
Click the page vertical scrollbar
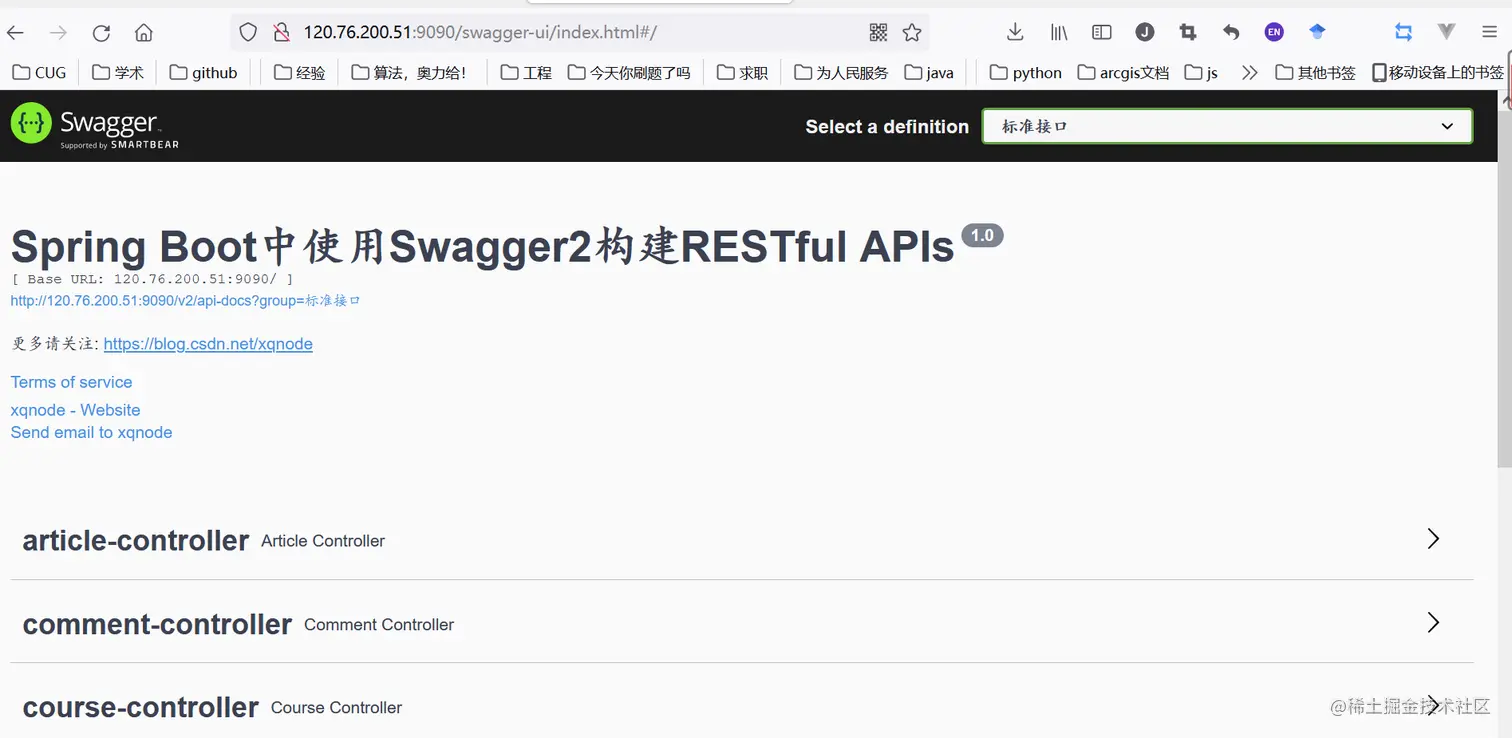click(1504, 290)
